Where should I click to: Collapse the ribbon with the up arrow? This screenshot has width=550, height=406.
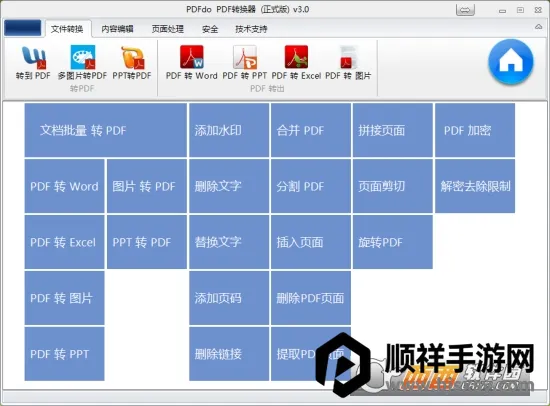tap(538, 27)
